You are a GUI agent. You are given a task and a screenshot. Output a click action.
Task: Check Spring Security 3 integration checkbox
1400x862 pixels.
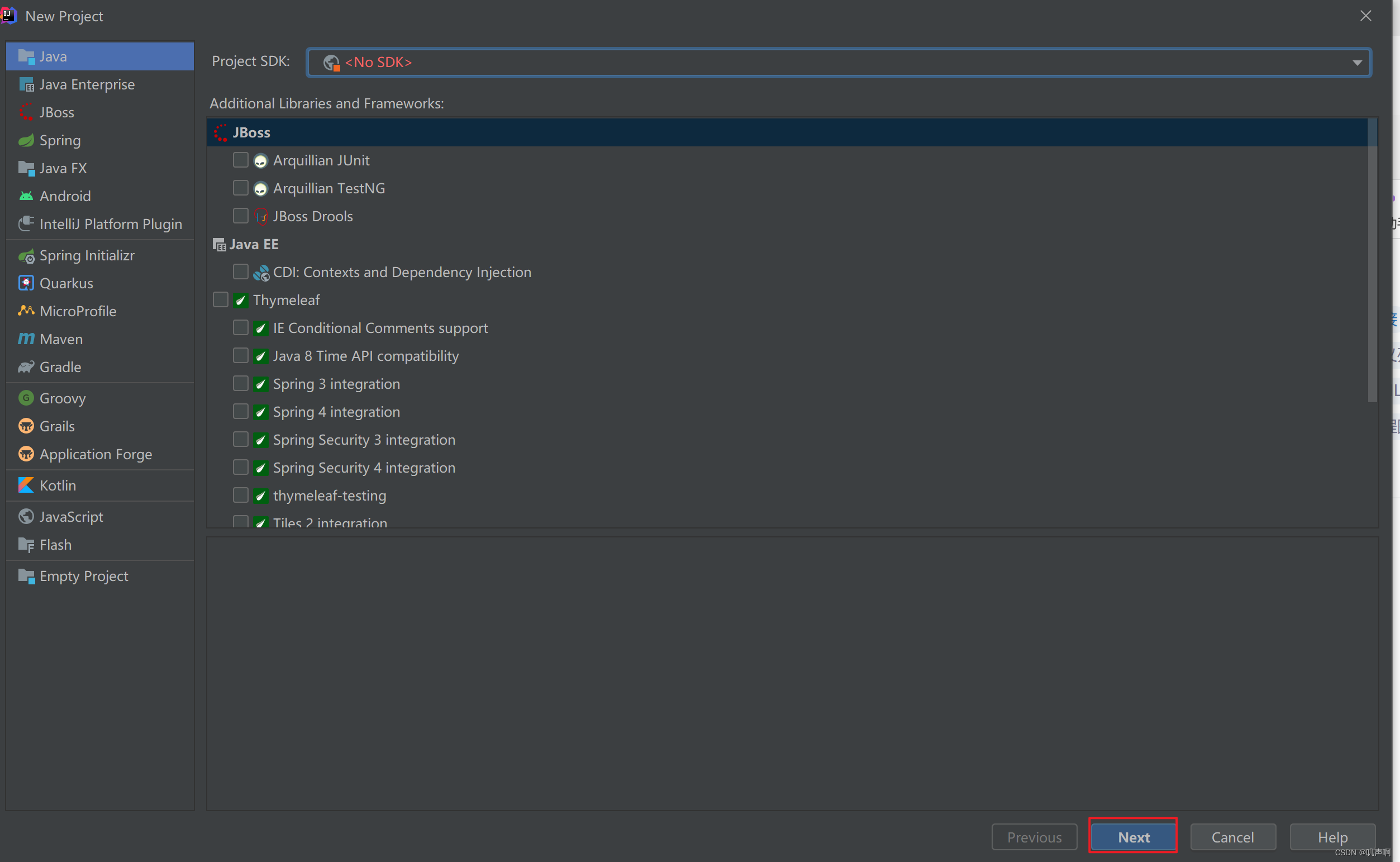pos(241,440)
